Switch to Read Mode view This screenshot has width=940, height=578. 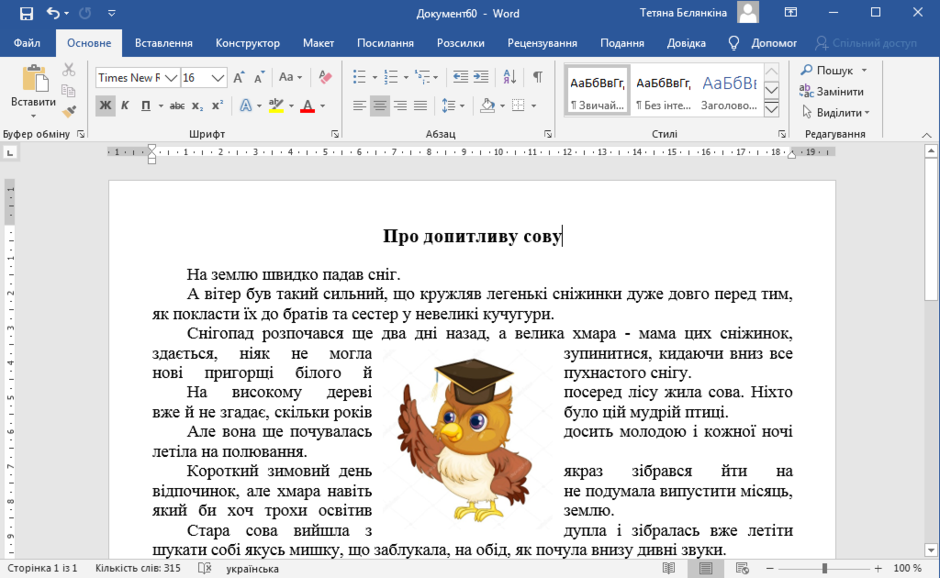[669, 568]
